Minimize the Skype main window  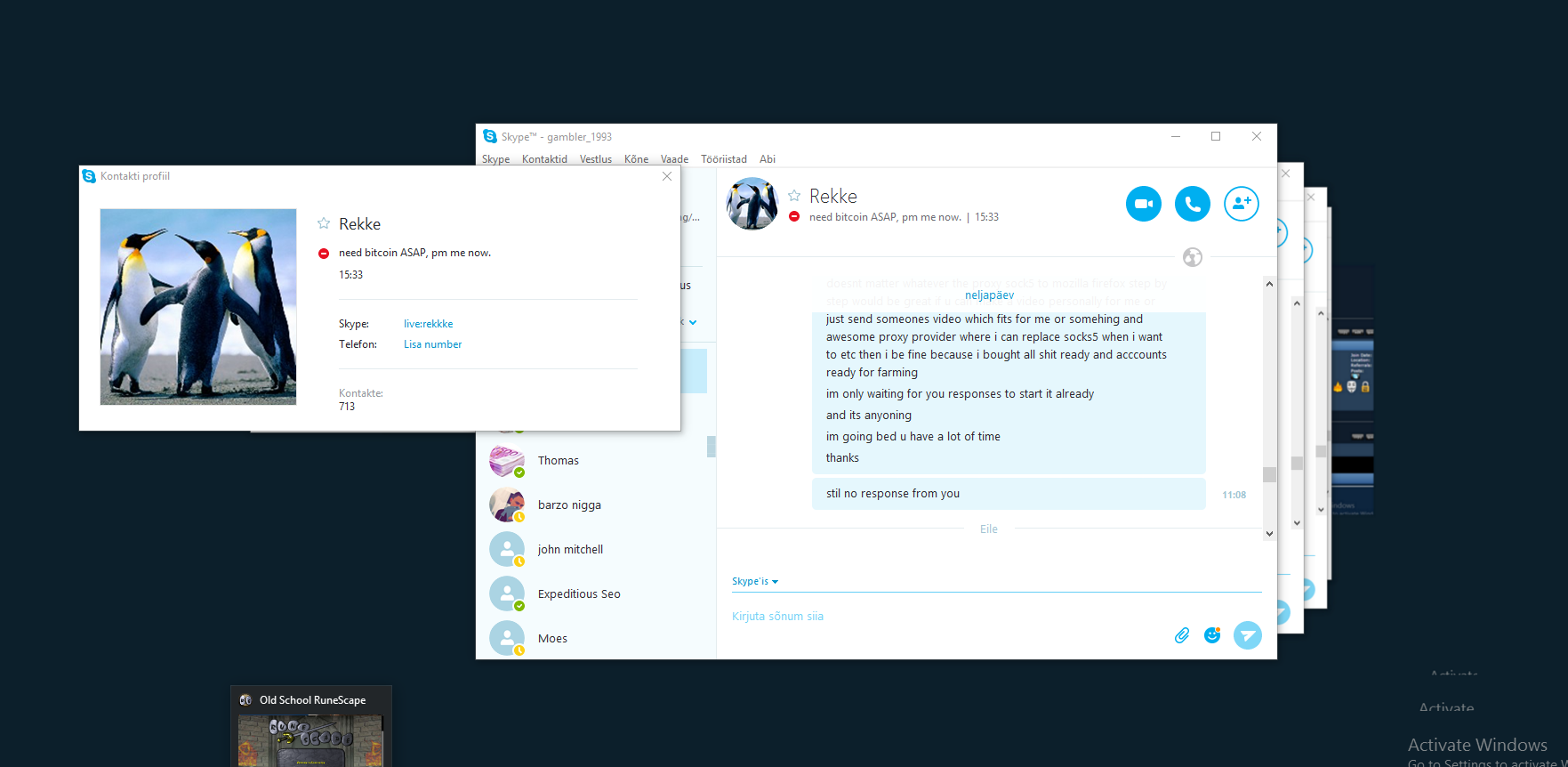(x=1176, y=136)
